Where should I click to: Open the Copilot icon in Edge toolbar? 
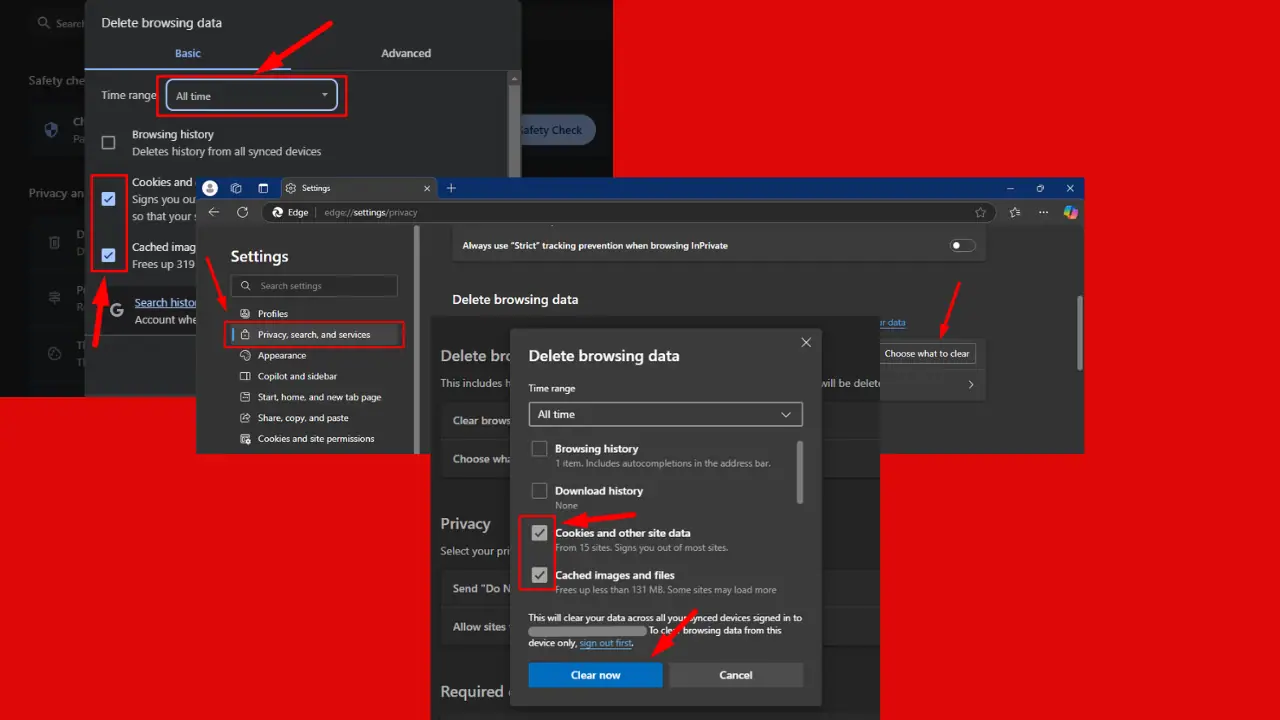click(1071, 212)
